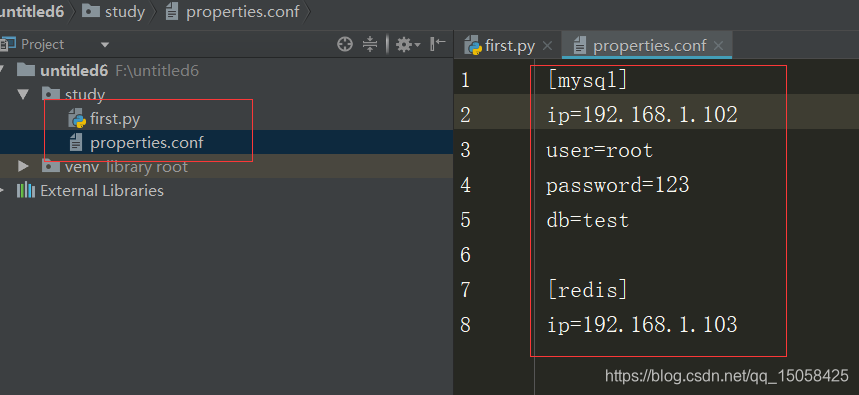Open the Project view dropdown arrow

[105, 45]
